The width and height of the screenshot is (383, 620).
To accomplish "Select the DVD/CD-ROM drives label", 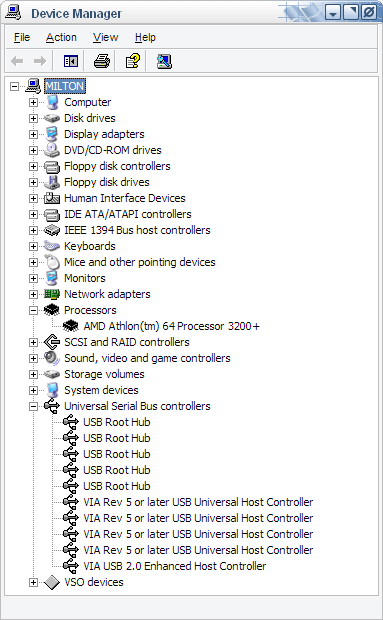I will click(x=113, y=150).
